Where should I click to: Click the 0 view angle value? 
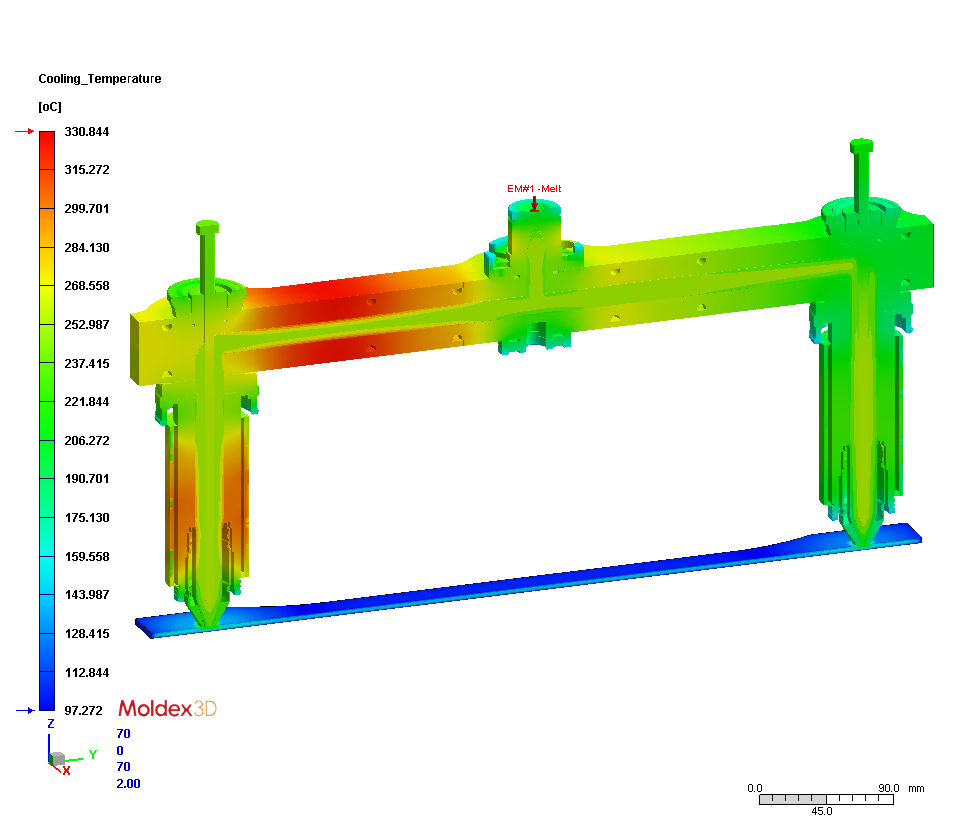pyautogui.click(x=120, y=751)
